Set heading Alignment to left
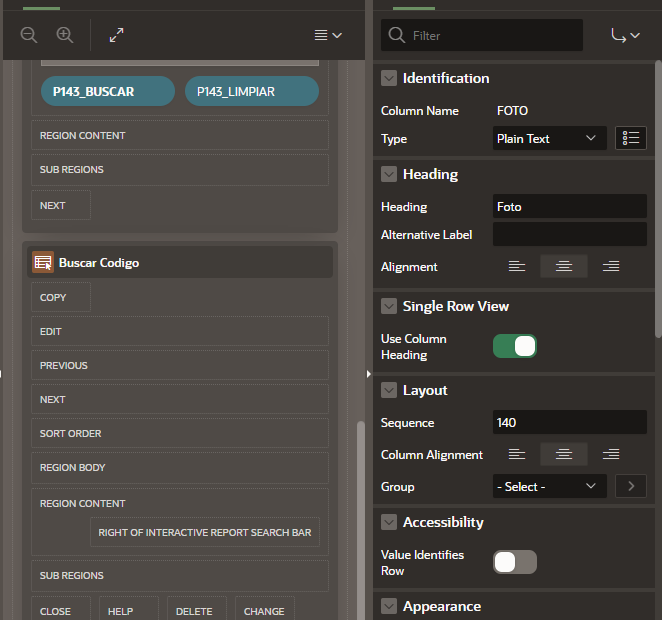 pos(517,266)
